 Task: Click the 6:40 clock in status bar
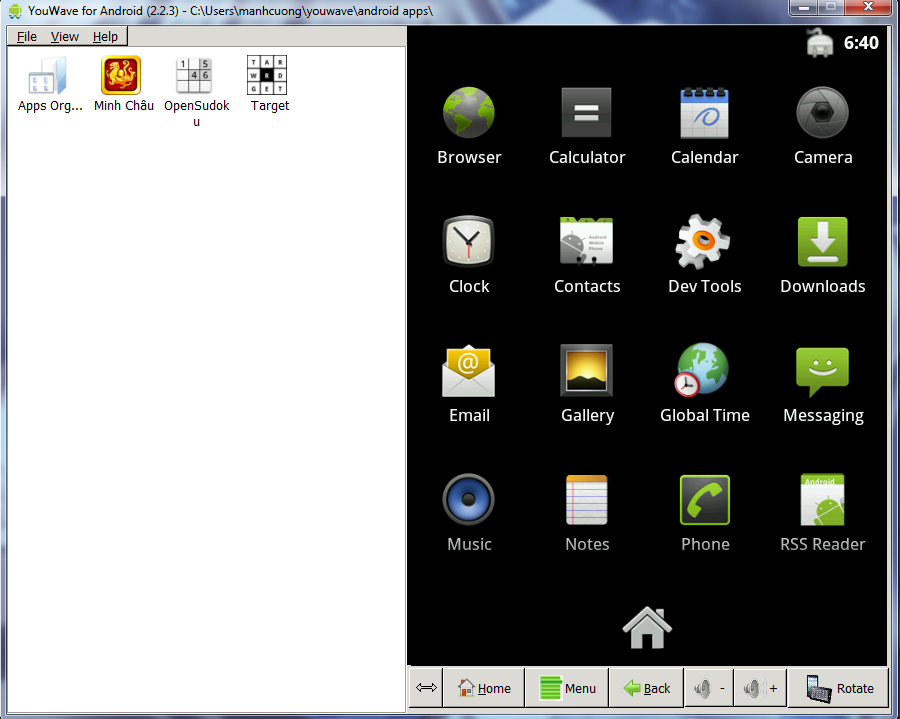coord(860,43)
